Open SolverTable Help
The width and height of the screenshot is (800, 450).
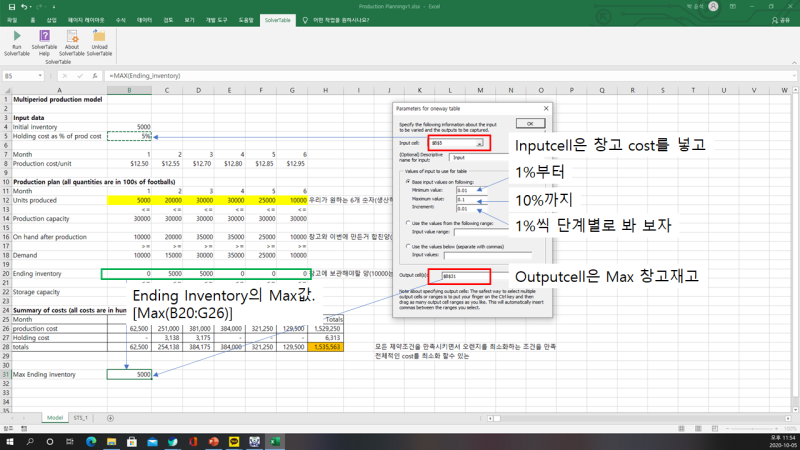coord(44,43)
